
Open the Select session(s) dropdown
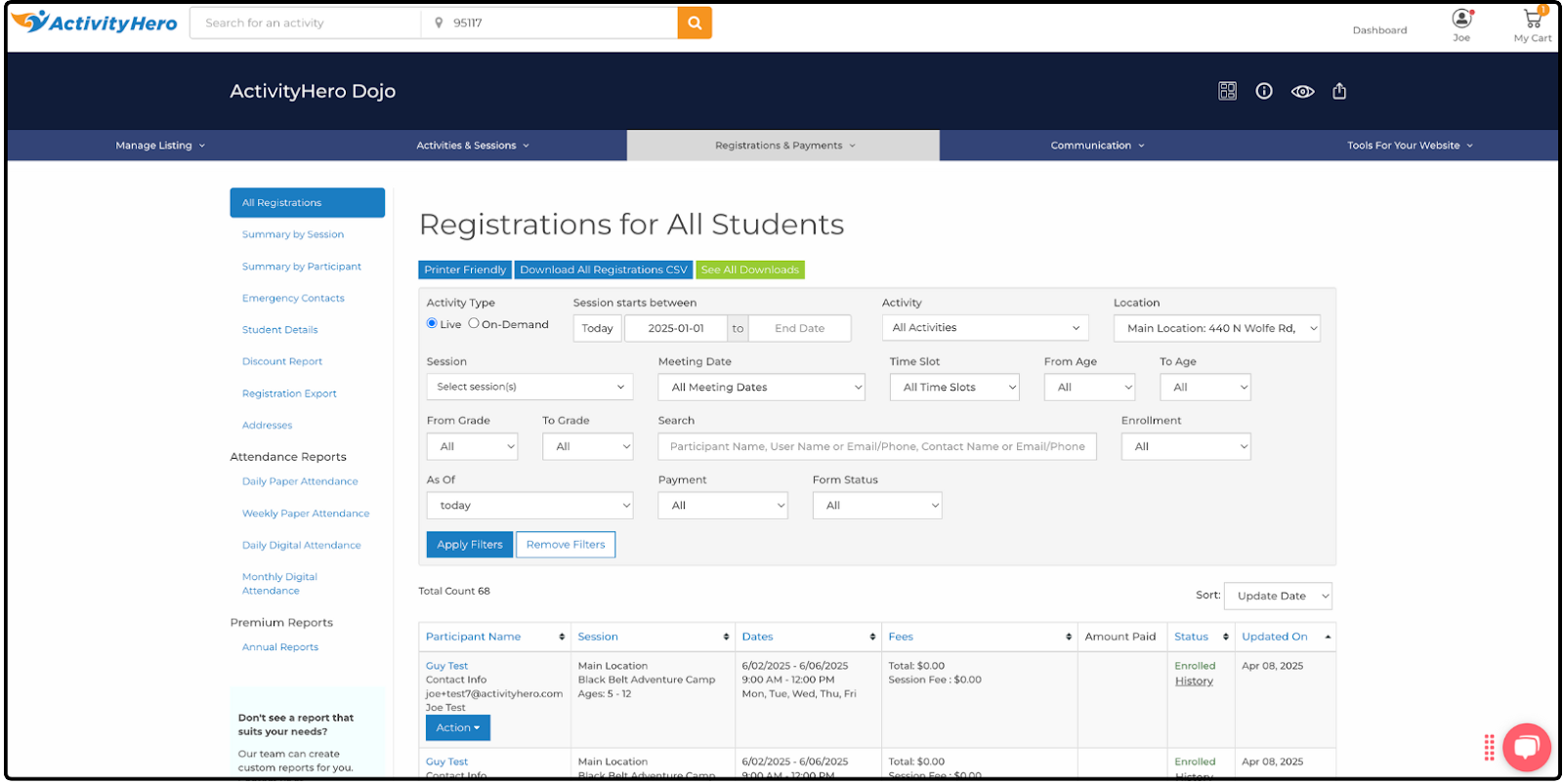pos(529,387)
